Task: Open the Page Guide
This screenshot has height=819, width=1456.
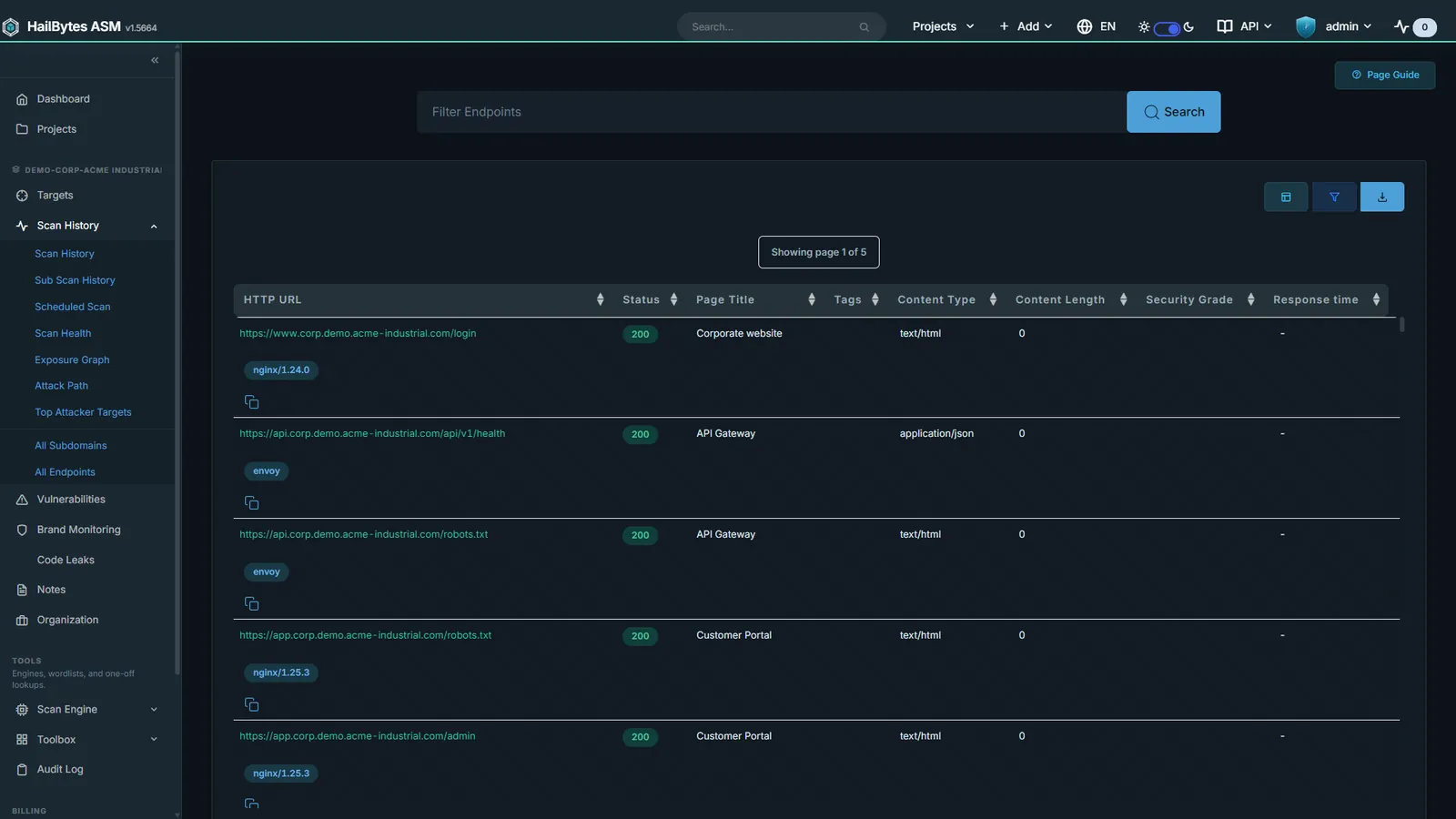Action: coord(1385,76)
